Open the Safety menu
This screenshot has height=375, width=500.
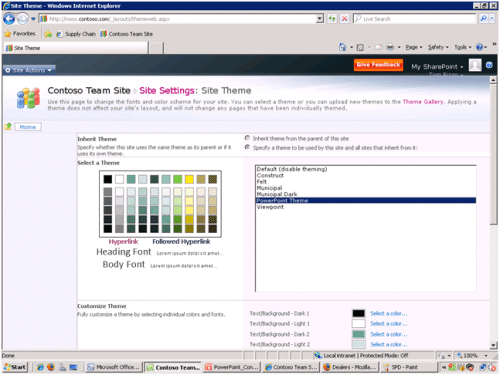[438, 47]
